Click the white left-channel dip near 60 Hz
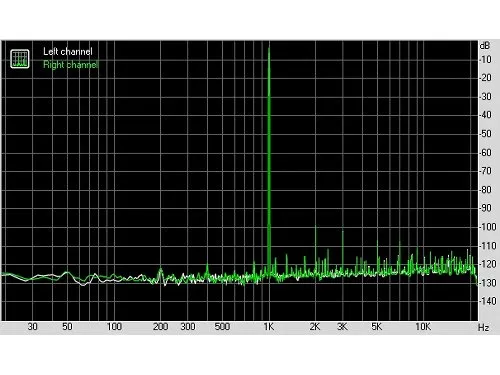This screenshot has width=500, height=375. pyautogui.click(x=82, y=285)
